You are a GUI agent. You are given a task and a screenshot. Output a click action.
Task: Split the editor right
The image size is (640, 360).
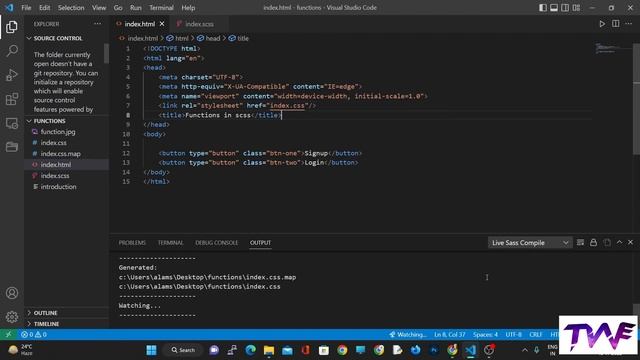point(616,24)
